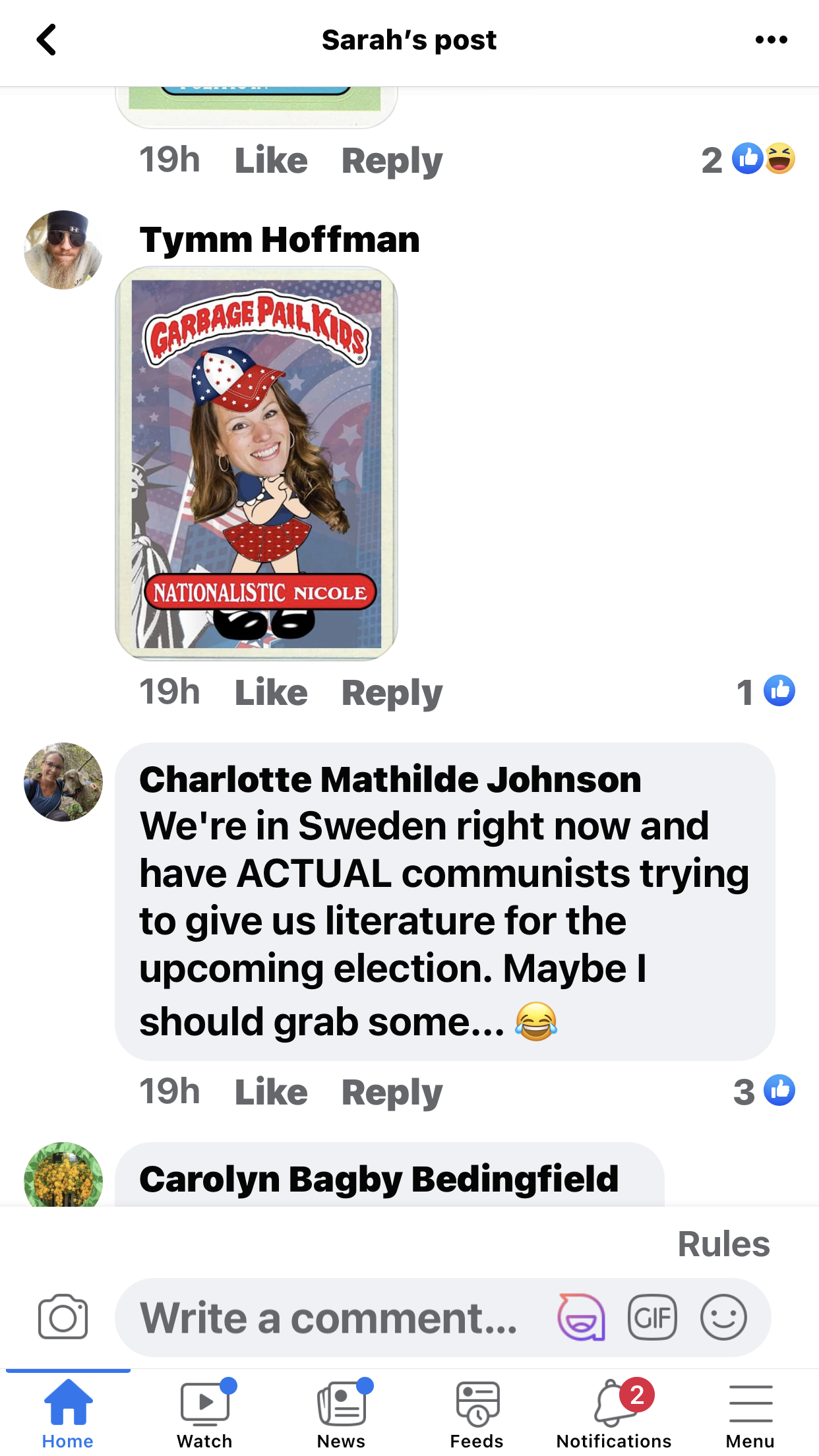Viewport: 819px width, 1456px height.
Task: Open the GIF picker
Action: point(652,1317)
